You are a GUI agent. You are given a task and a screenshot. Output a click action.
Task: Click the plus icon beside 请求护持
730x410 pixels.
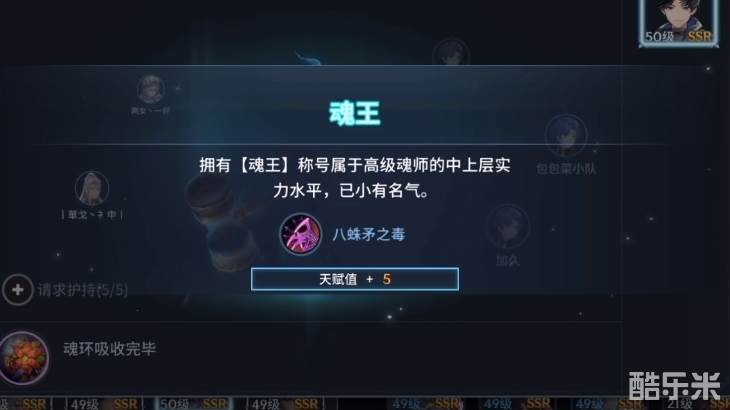tap(18, 290)
